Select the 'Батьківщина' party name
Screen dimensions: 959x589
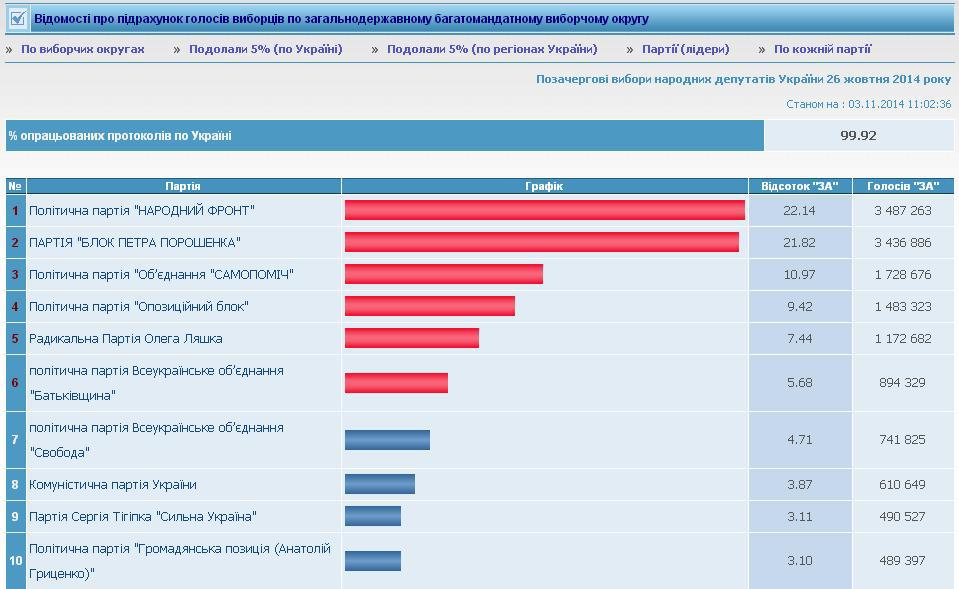156,383
